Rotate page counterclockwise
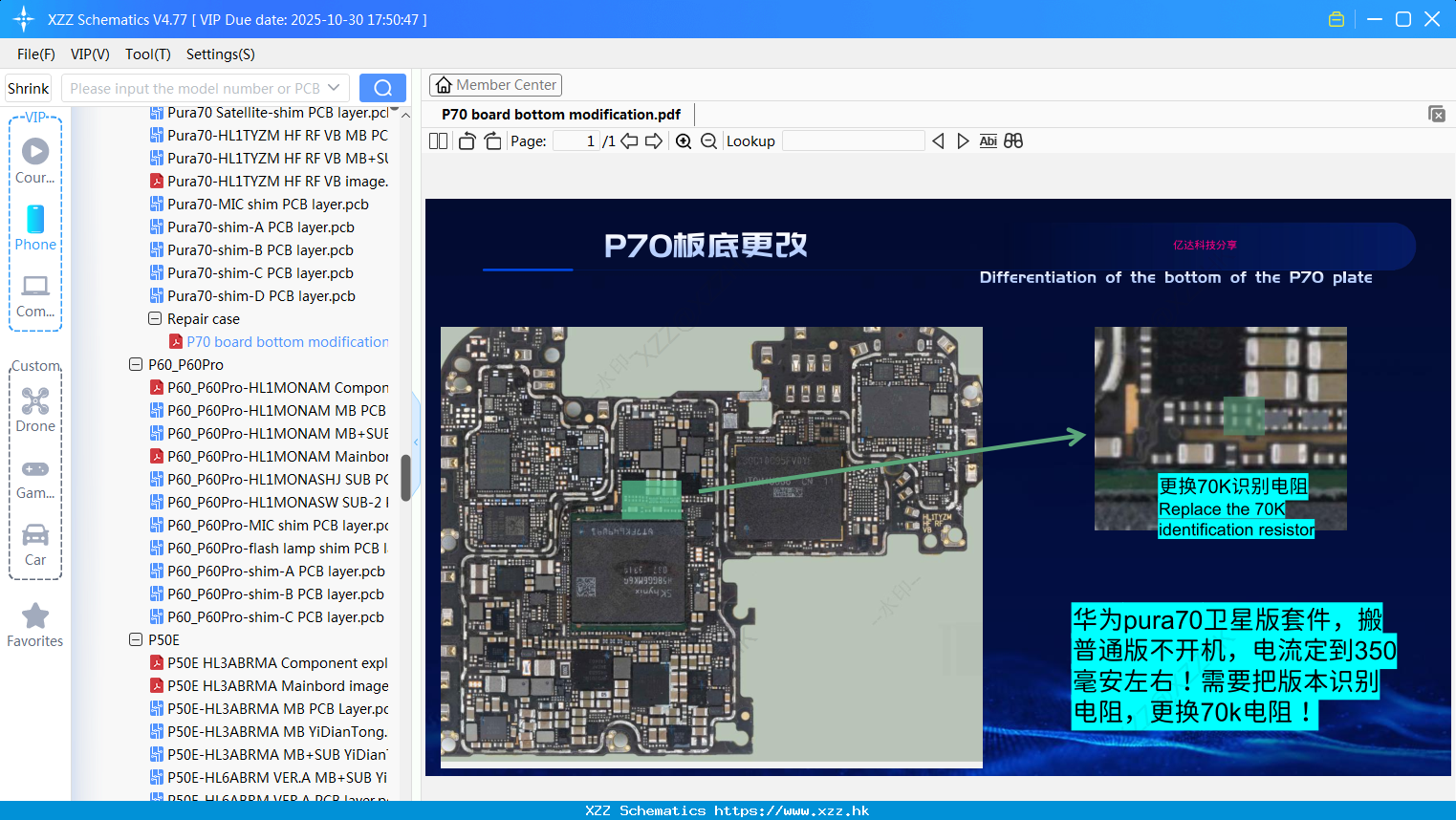Image resolution: width=1456 pixels, height=820 pixels. 467,141
